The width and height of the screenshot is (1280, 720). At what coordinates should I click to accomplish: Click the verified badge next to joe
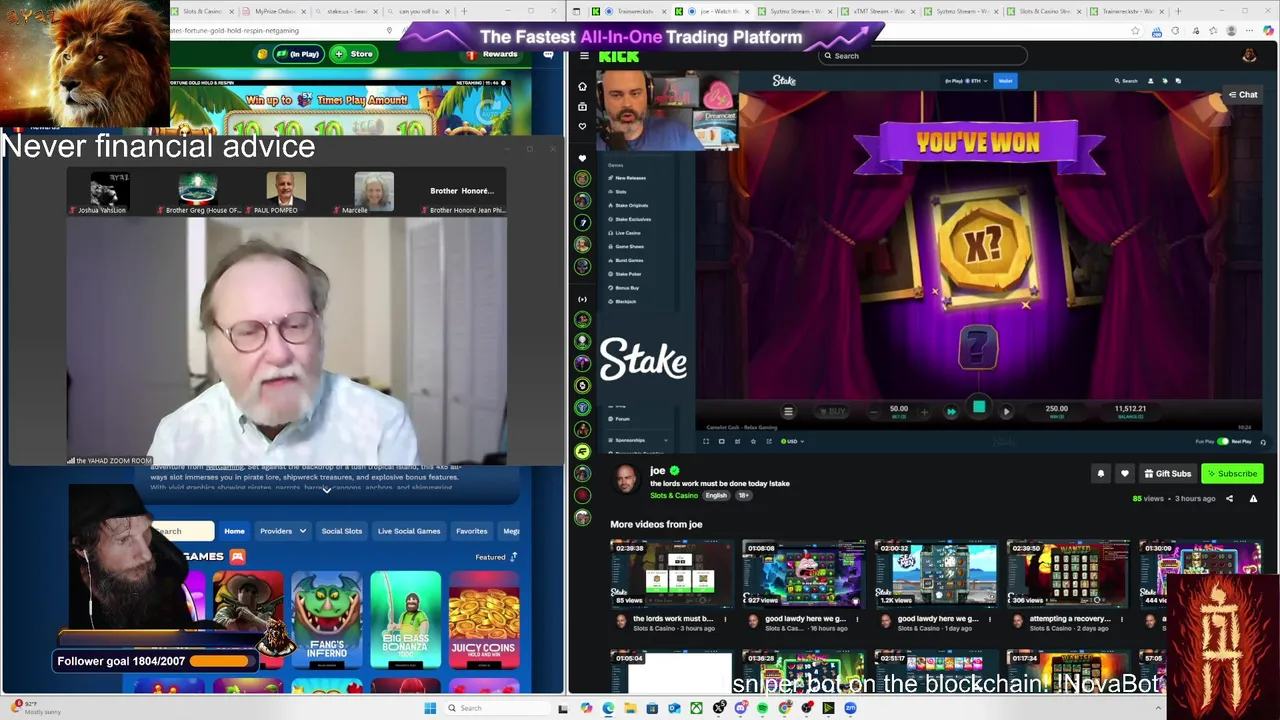pos(674,471)
